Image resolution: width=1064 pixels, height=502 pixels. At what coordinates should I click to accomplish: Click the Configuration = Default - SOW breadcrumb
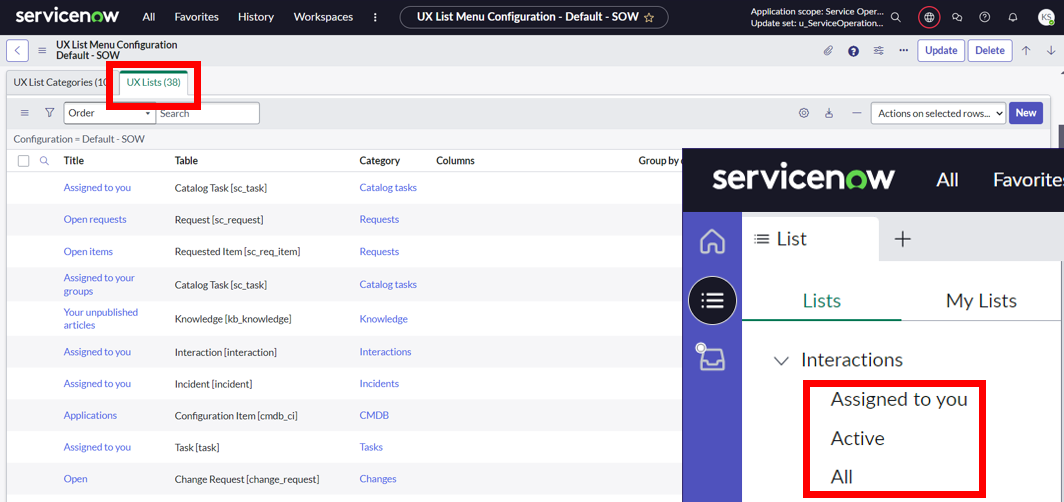click(x=79, y=139)
